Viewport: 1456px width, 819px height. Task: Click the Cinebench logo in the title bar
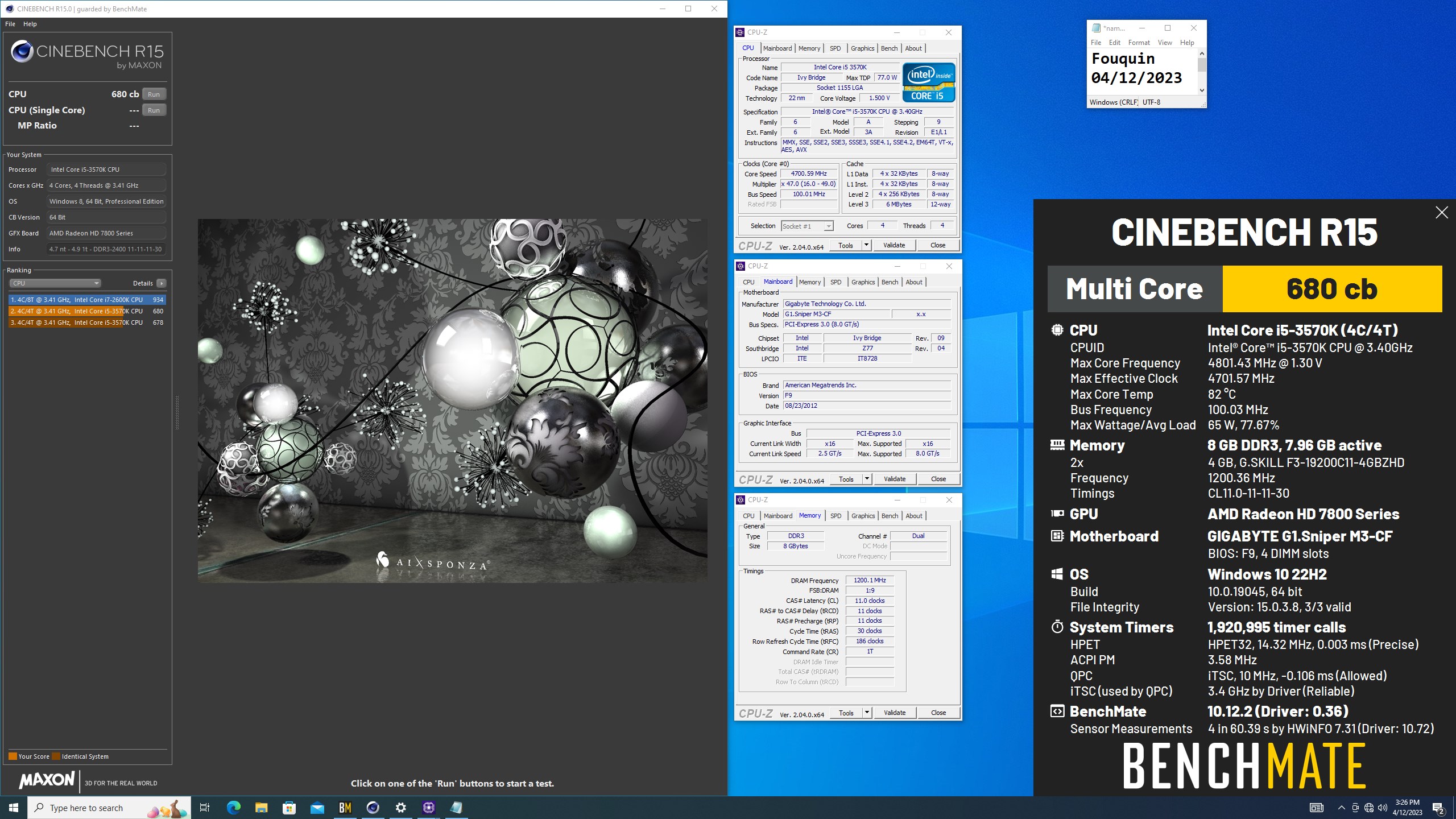(10, 9)
